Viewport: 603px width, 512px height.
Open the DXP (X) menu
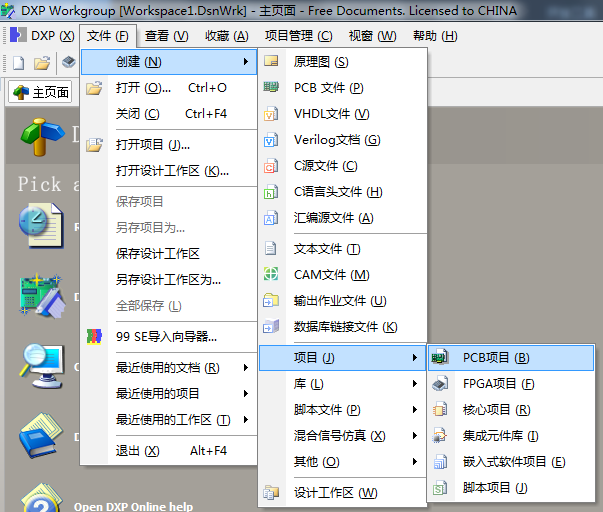[x=42, y=36]
